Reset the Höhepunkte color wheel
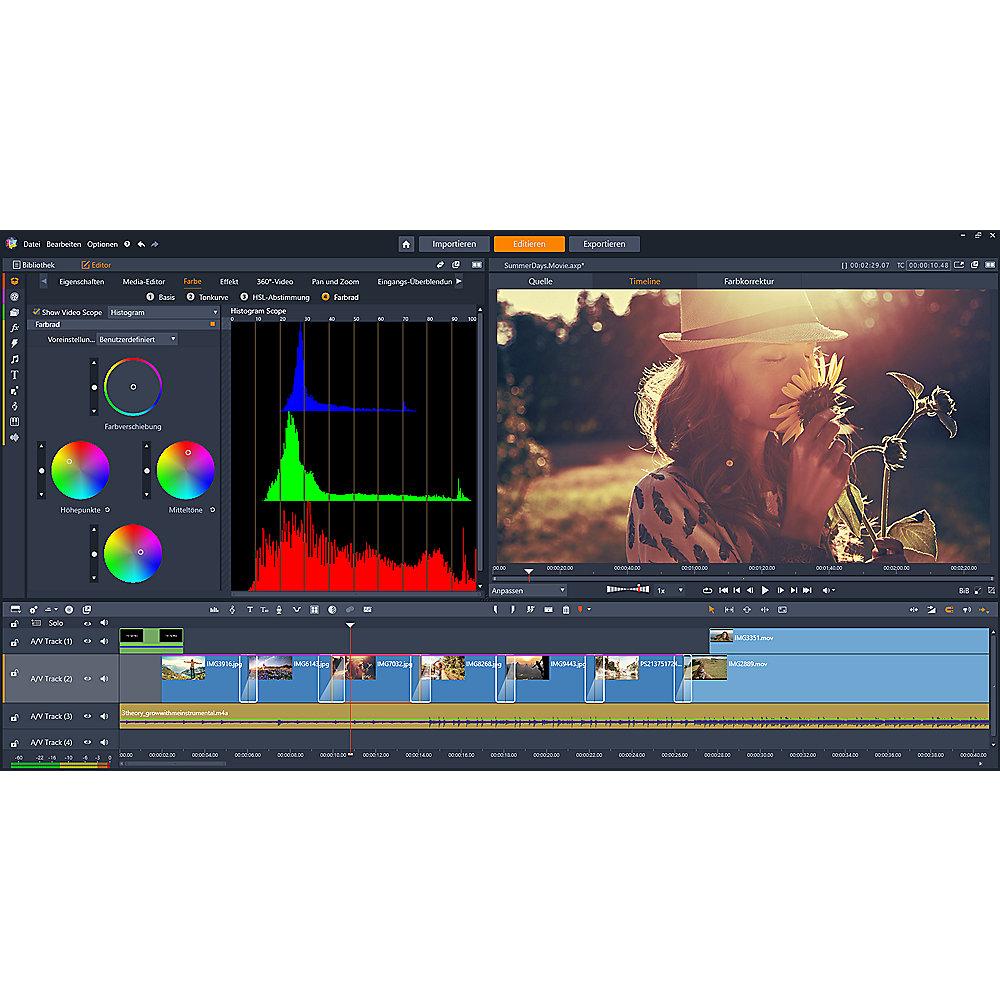 click(108, 510)
